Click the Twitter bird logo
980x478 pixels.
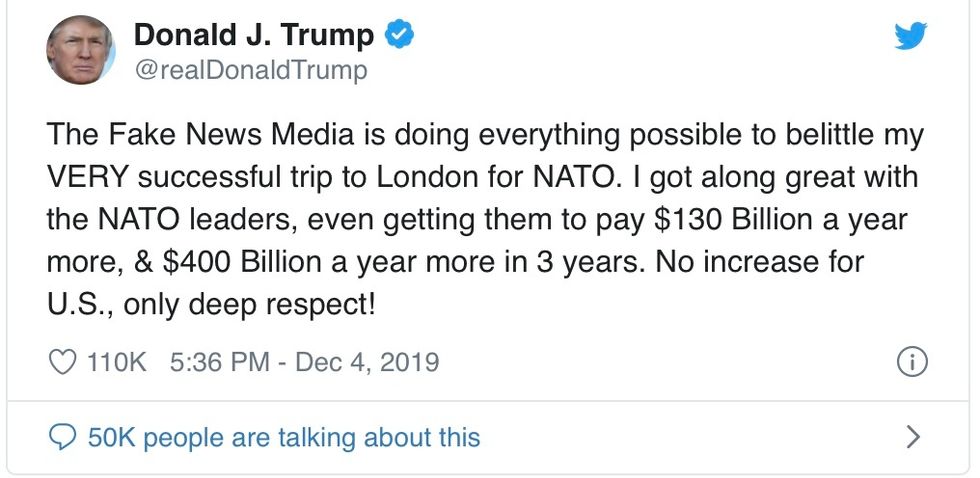(x=910, y=37)
